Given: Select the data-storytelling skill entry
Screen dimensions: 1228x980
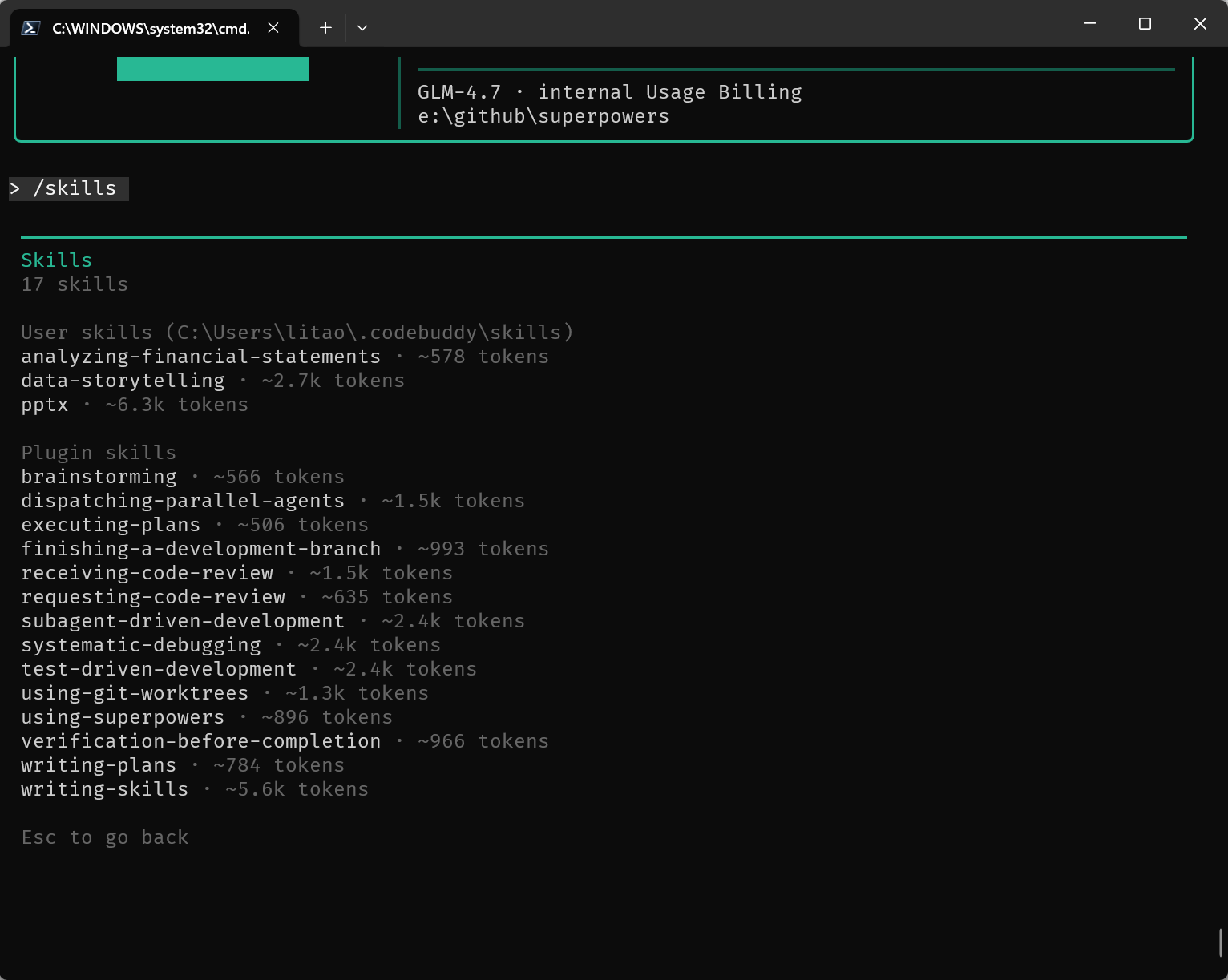Looking at the screenshot, I should (x=123, y=381).
